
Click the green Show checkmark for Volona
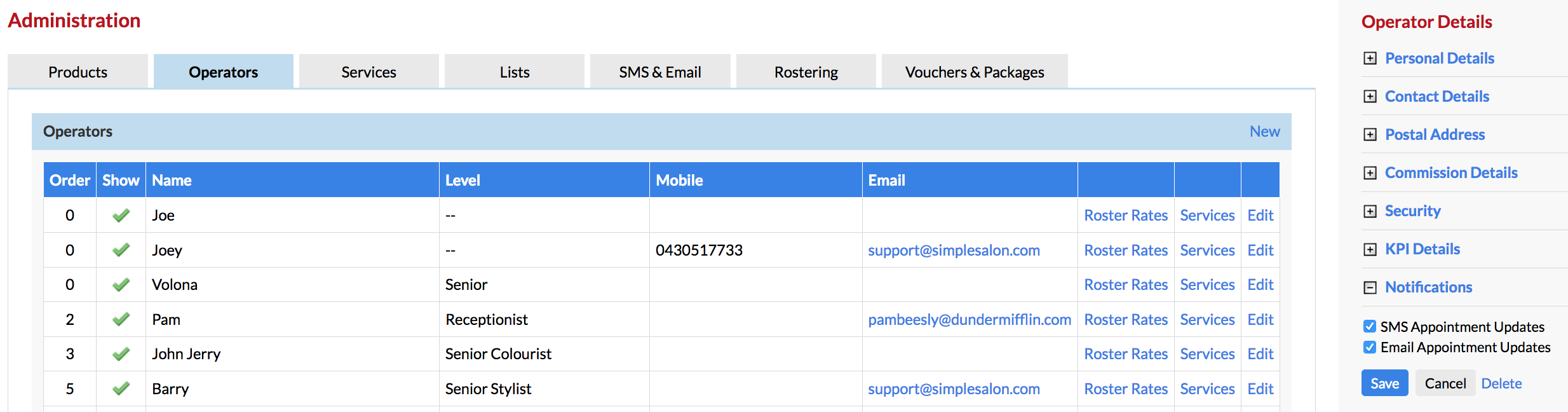point(121,285)
